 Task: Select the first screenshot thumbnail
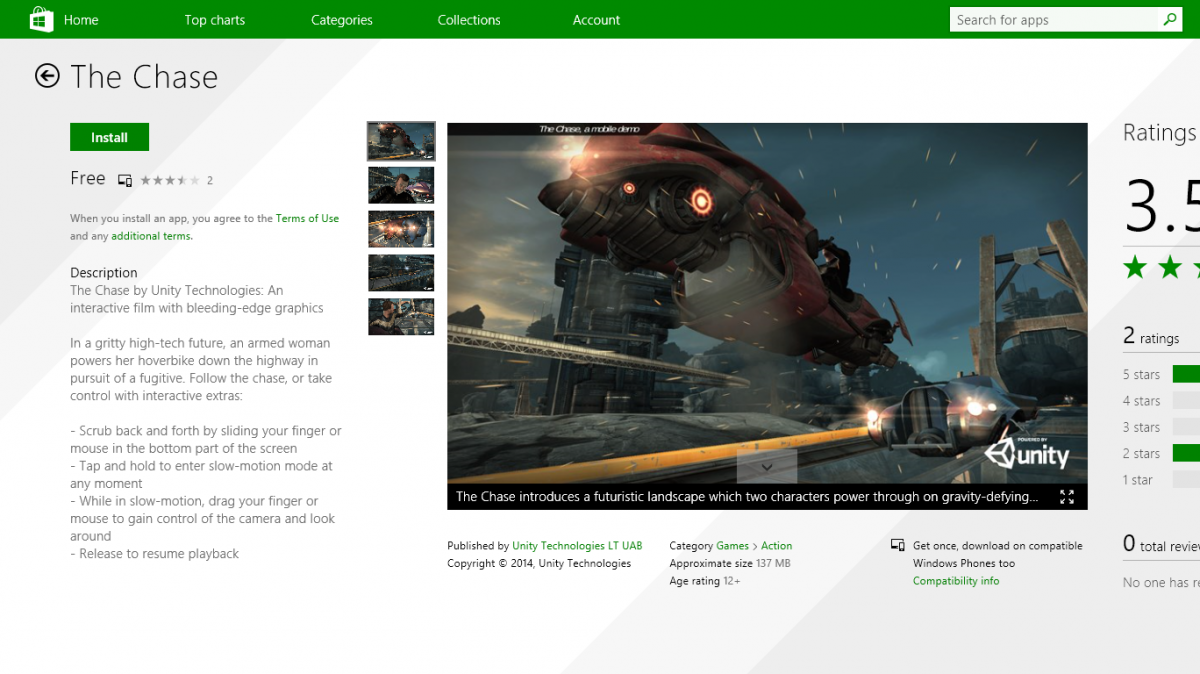[x=401, y=141]
